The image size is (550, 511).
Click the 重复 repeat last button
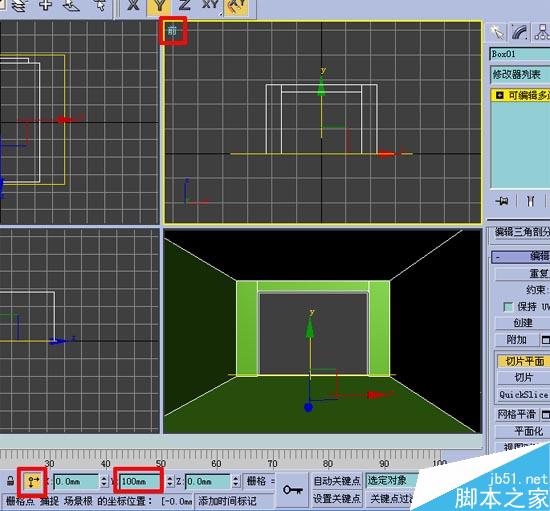[x=523, y=274]
